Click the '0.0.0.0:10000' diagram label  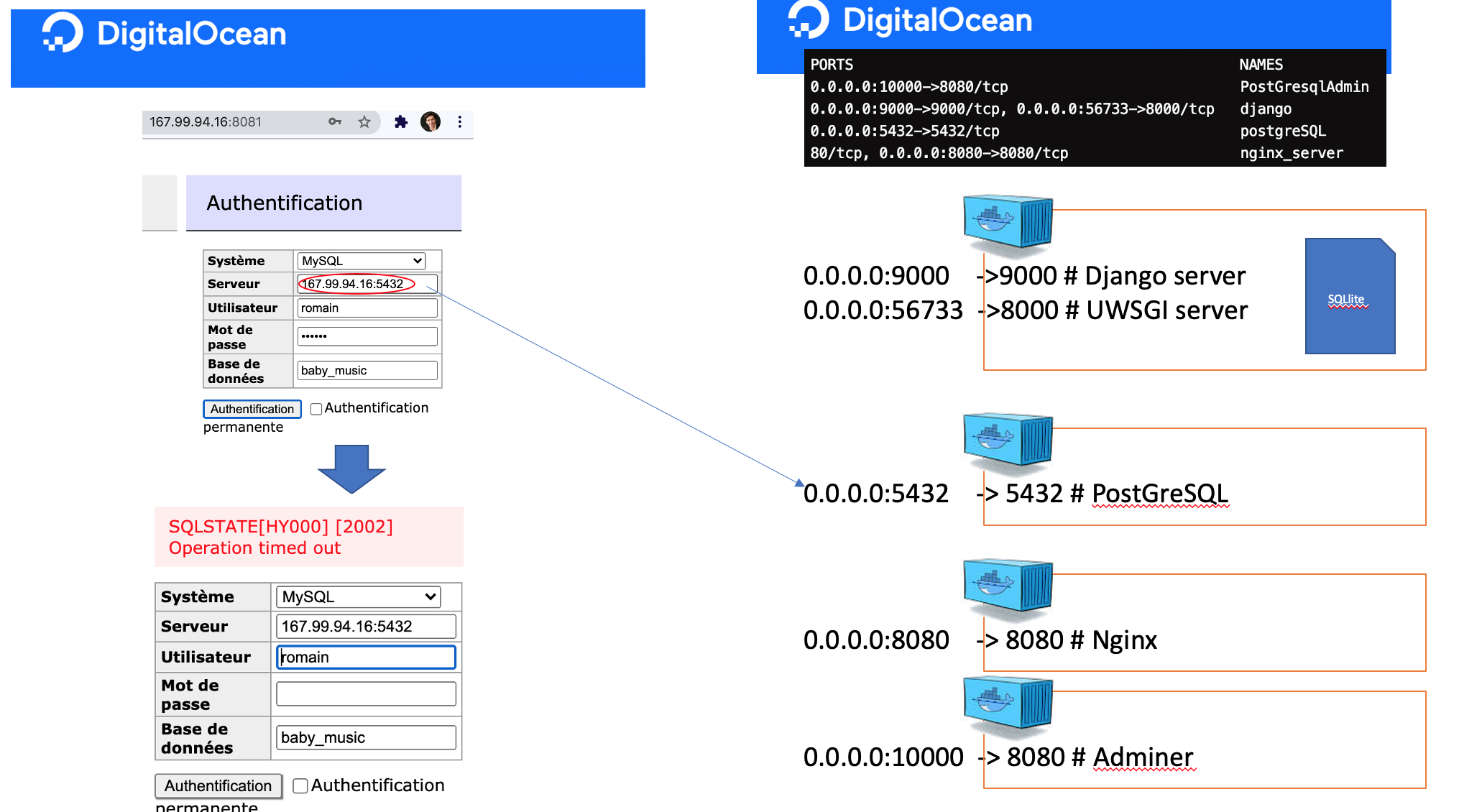tap(883, 757)
